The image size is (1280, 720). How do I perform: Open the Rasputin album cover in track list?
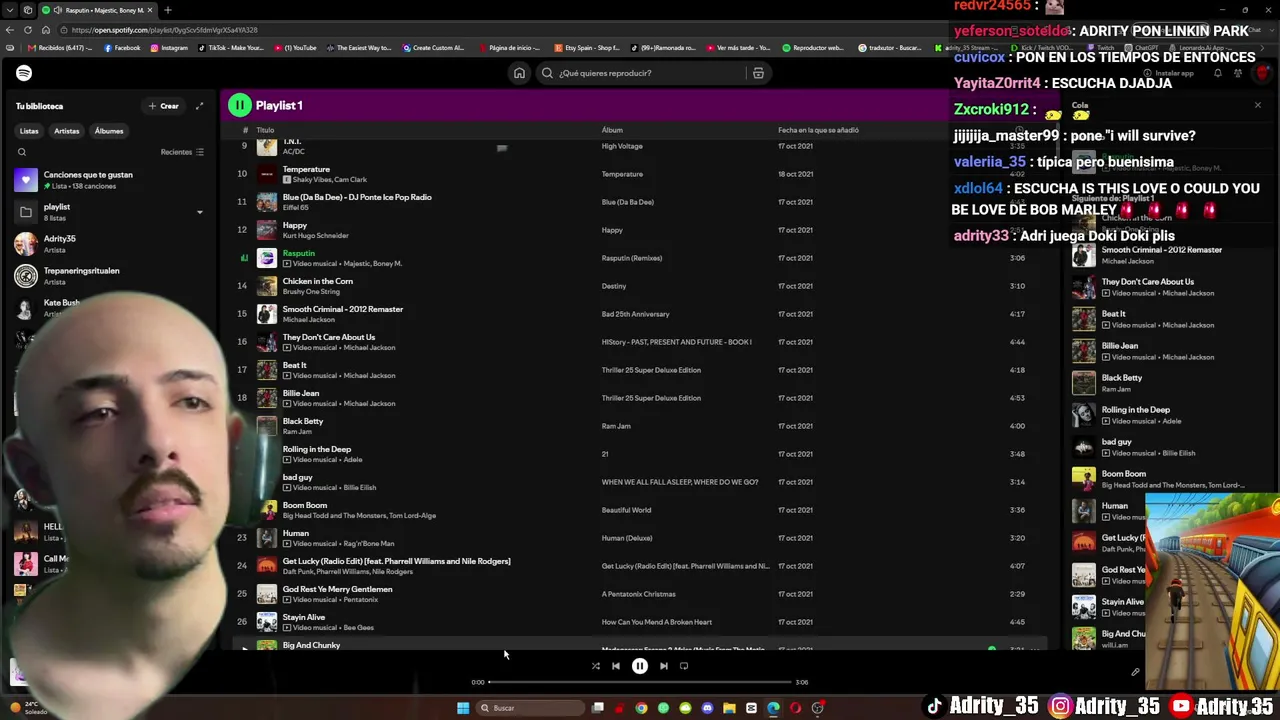[267, 258]
